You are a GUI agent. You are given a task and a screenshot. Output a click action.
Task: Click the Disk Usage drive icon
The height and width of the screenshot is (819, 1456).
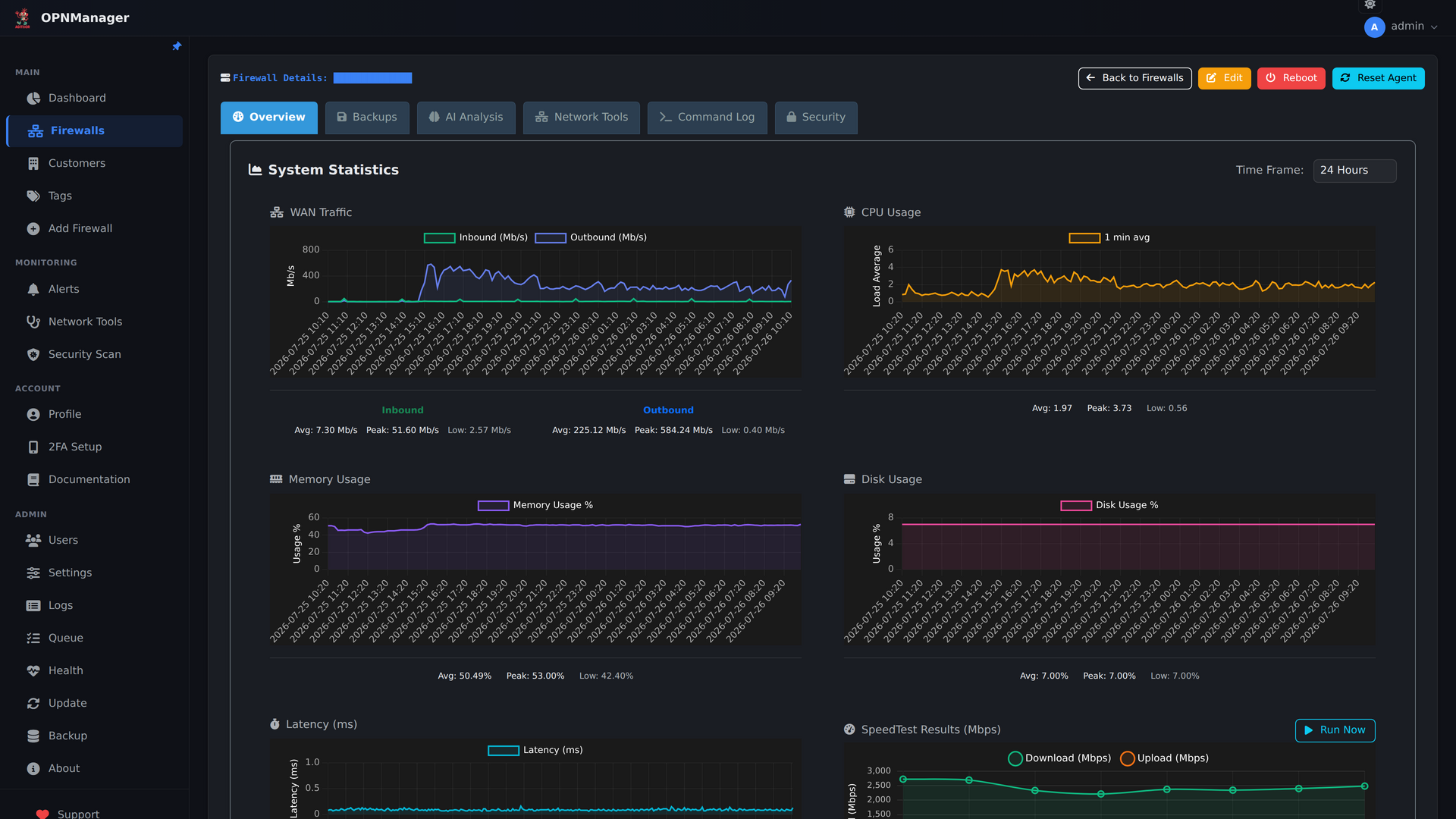pos(849,479)
